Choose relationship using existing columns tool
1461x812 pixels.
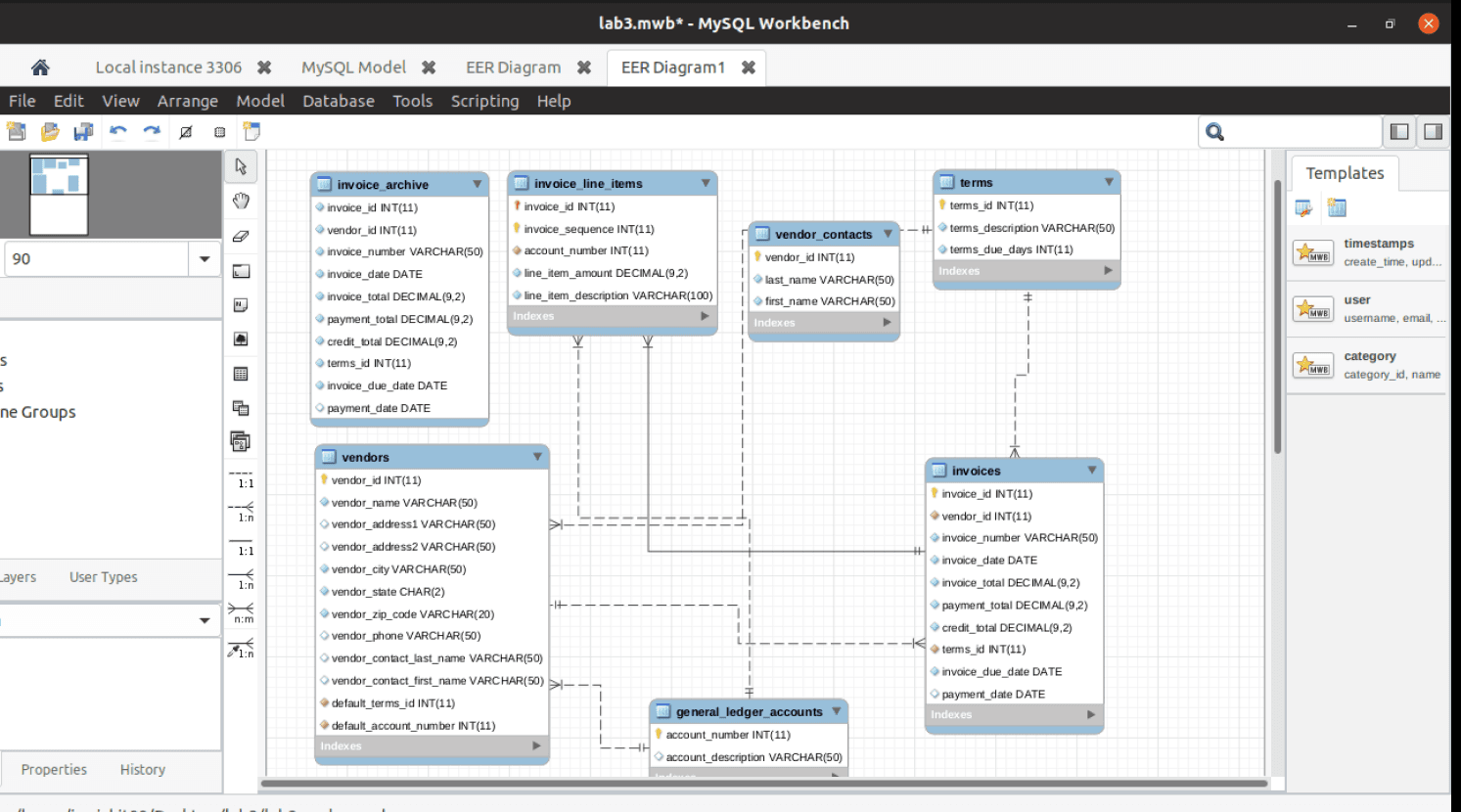[241, 648]
